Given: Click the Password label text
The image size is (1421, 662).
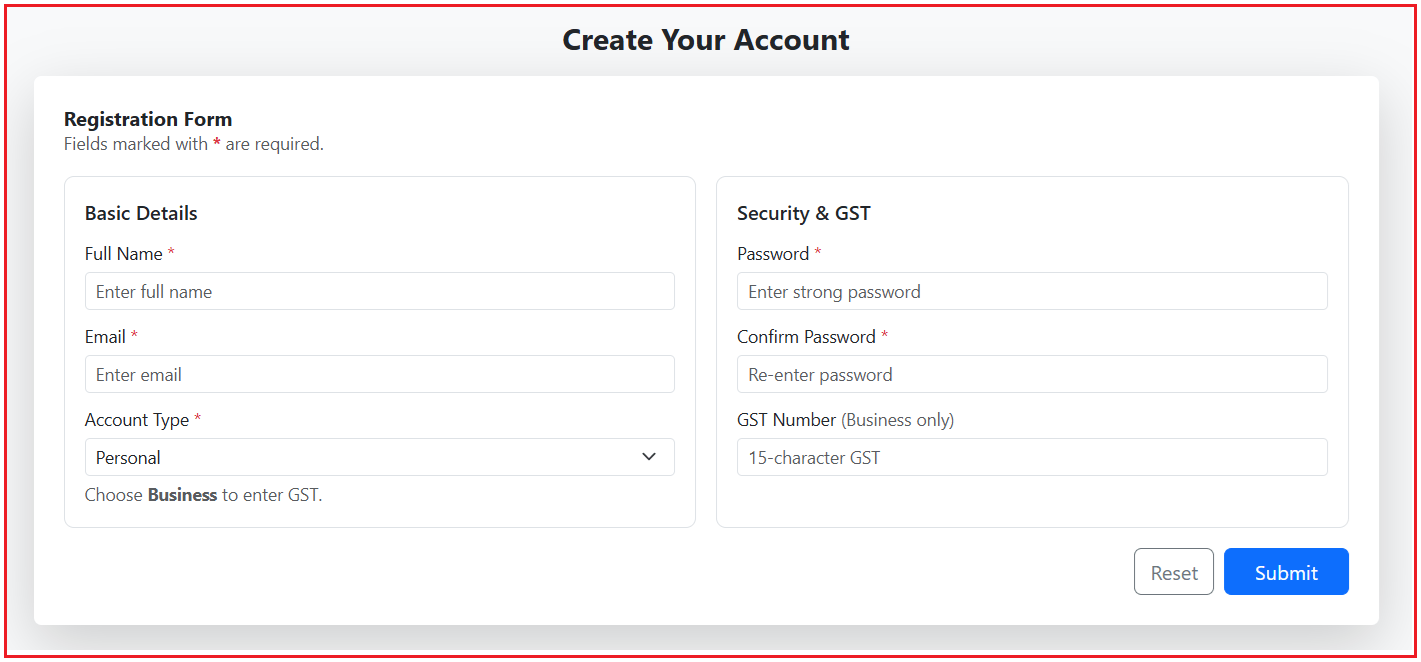Looking at the screenshot, I should pos(772,253).
